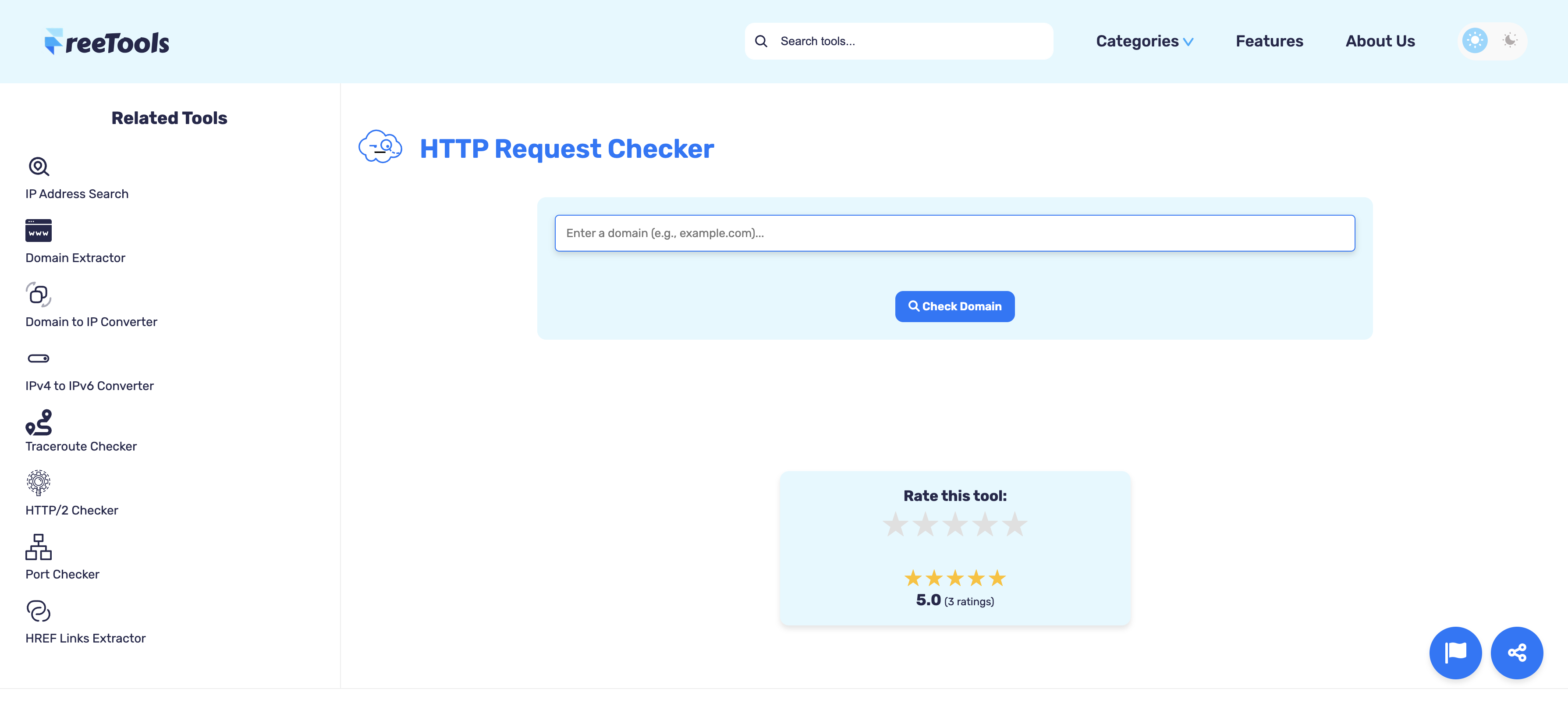Select the Features menu item
Screen dimensions: 1568x703
(1269, 41)
